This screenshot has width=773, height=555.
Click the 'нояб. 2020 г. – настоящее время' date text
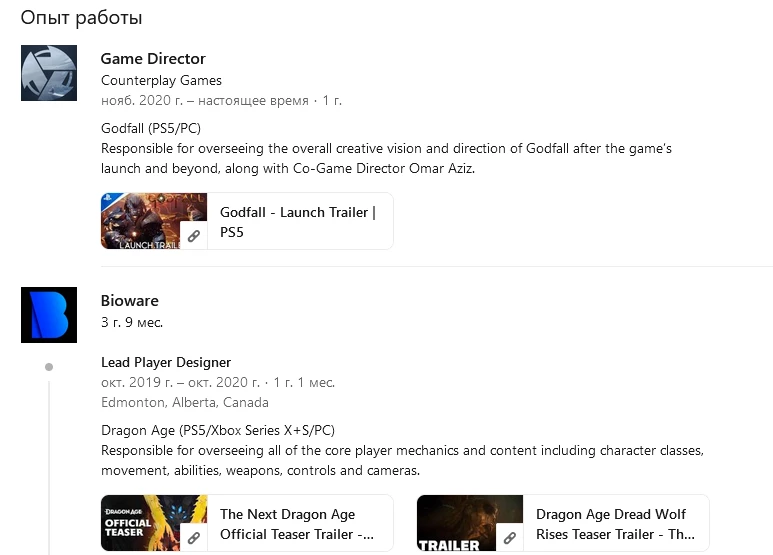205,101
